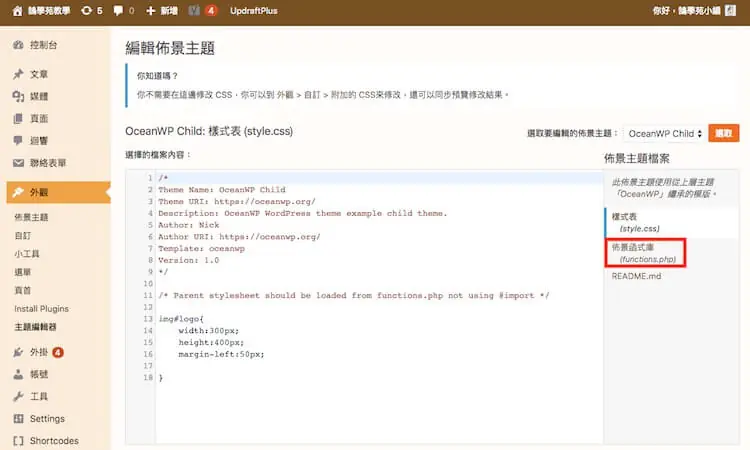Click the Shortcodes brackets icon
Screen dimensions: 750x450
[x=18, y=441]
